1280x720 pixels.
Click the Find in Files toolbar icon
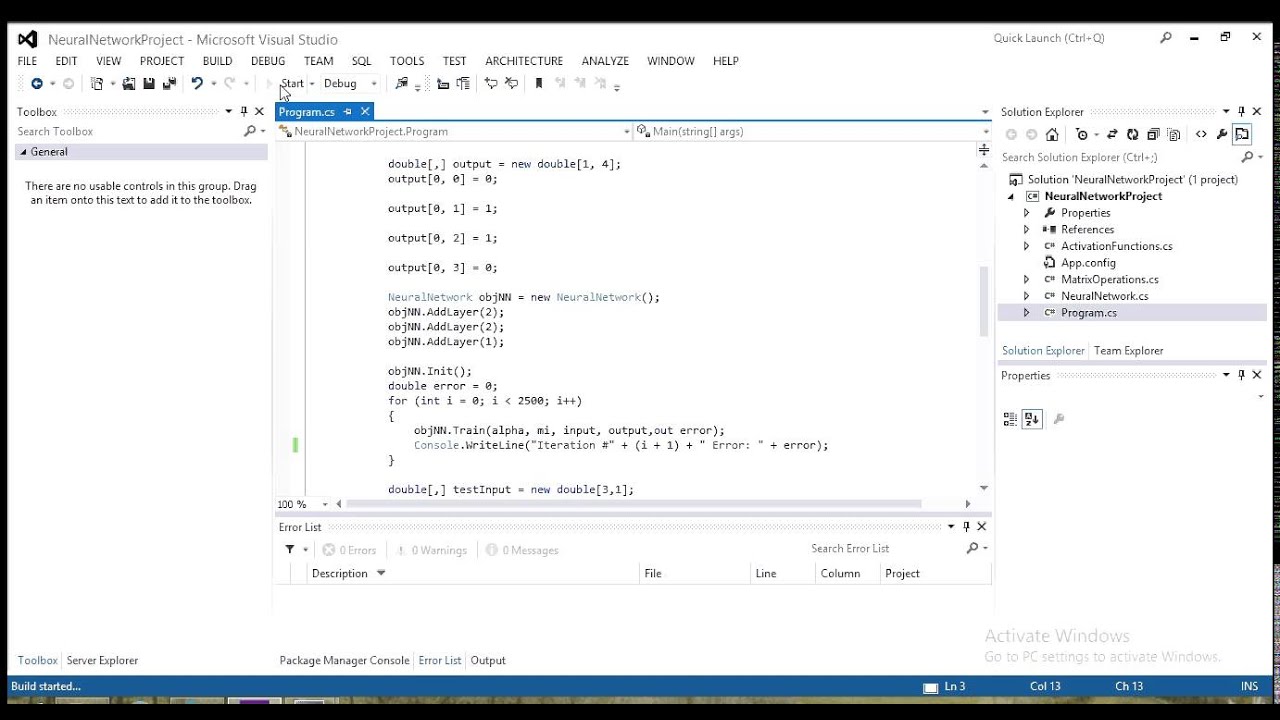pyautogui.click(x=402, y=84)
